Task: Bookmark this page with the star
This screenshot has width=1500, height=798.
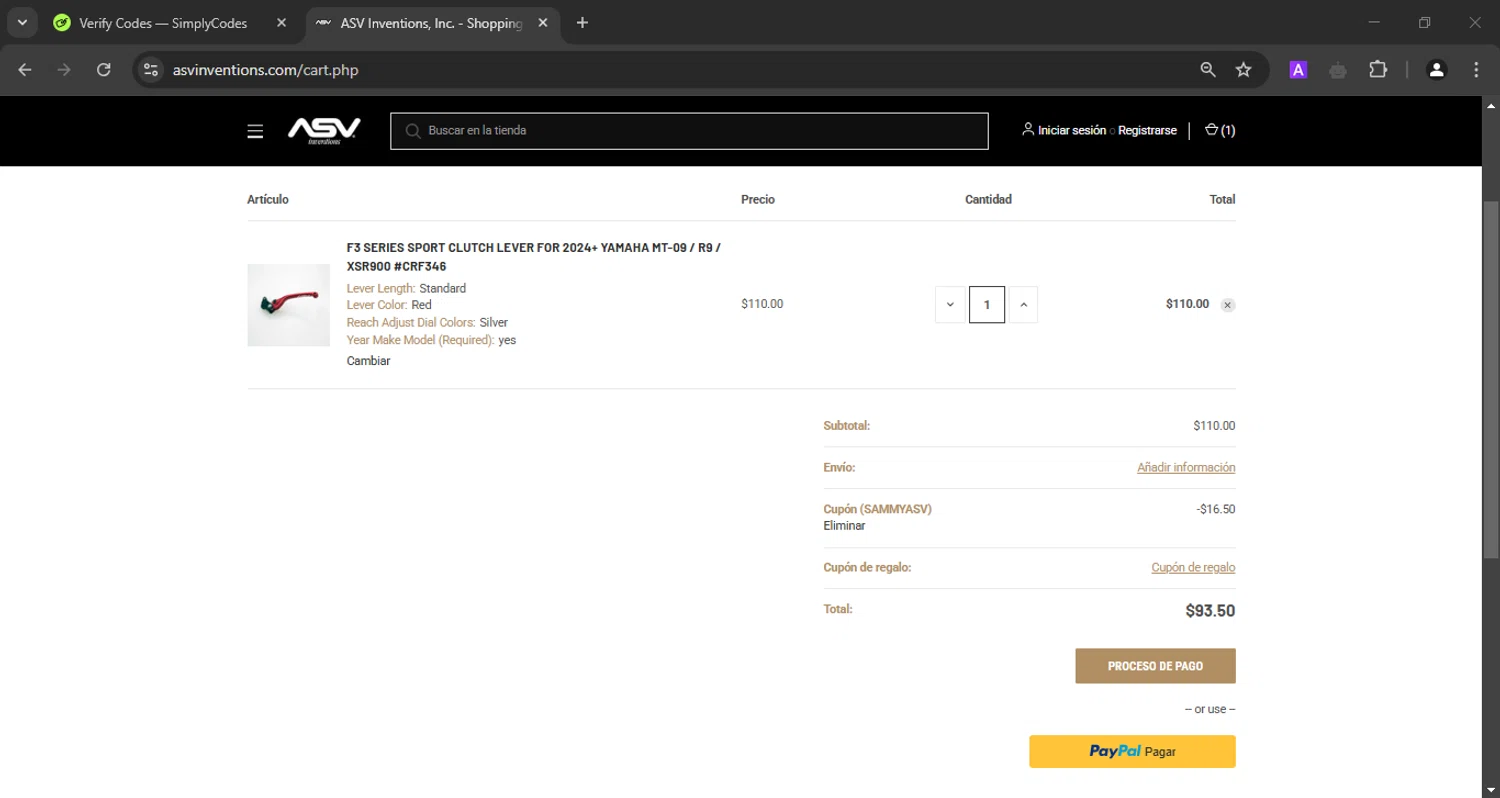Action: (1243, 69)
